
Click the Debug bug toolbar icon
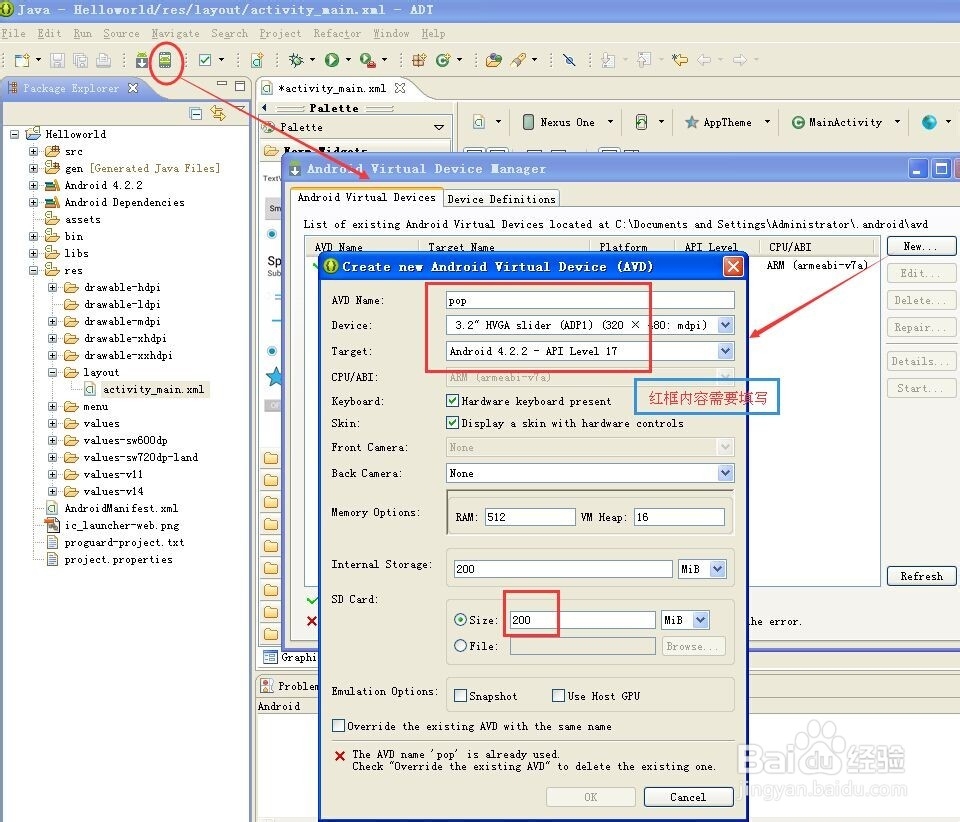296,59
